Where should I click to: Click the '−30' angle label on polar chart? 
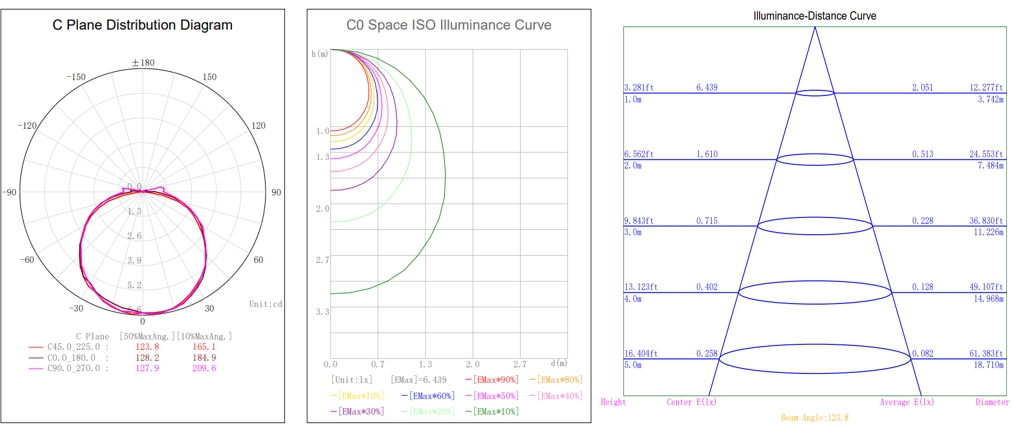(76, 308)
